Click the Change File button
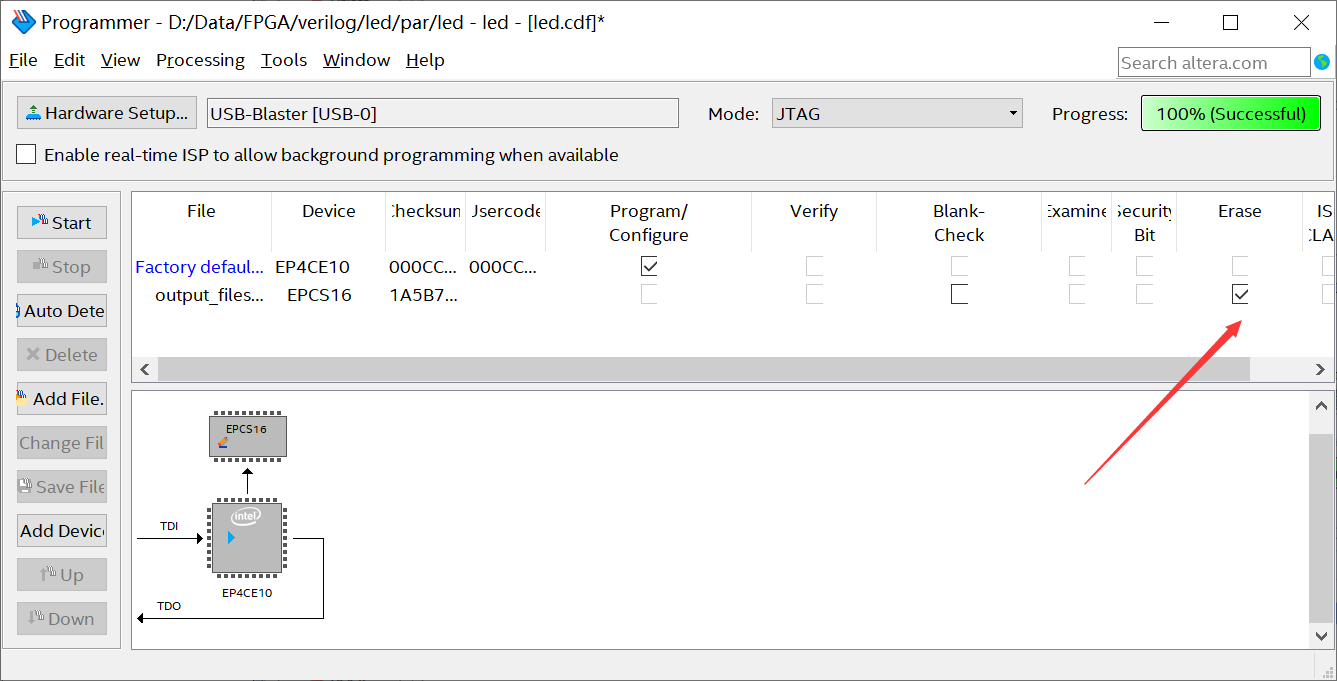 pos(61,443)
